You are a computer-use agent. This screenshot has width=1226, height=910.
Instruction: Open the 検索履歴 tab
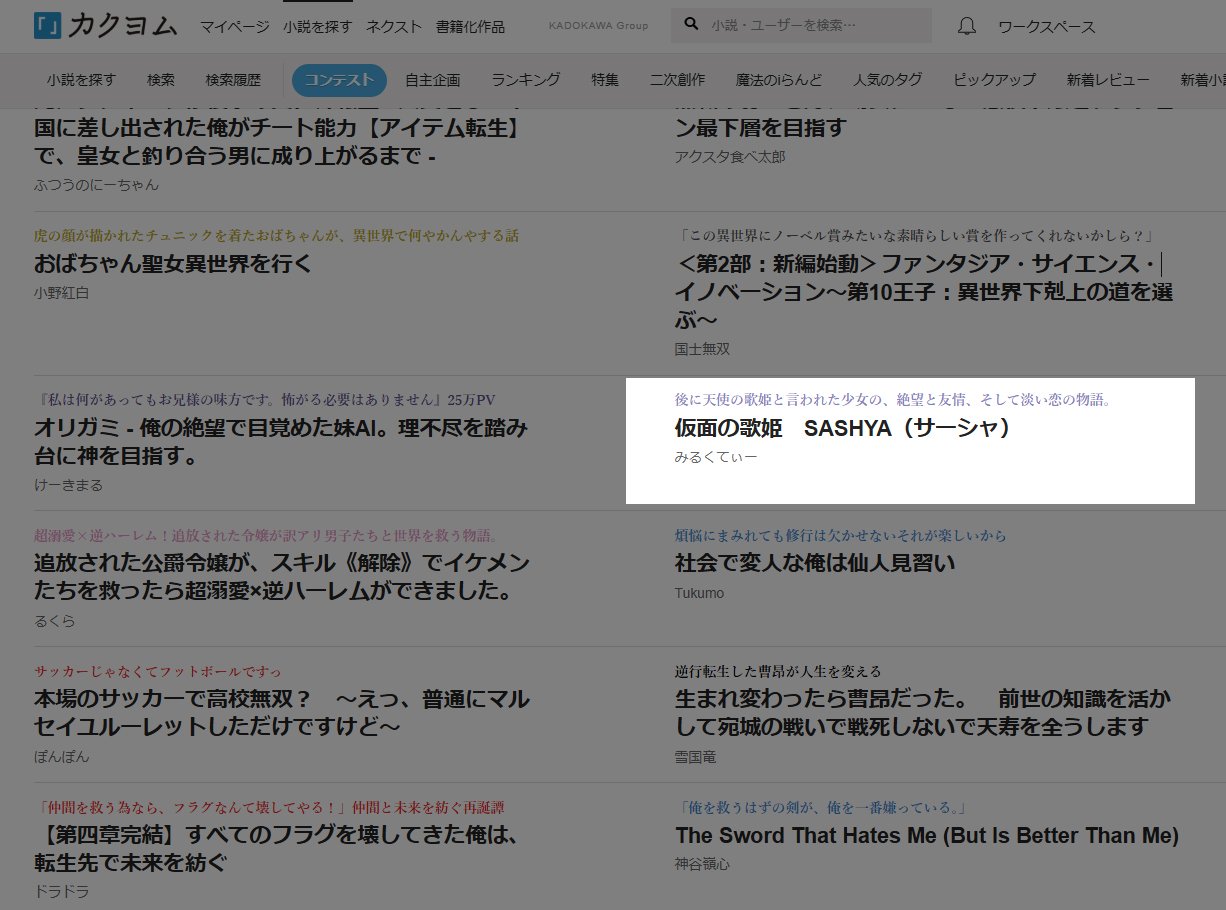(x=233, y=80)
